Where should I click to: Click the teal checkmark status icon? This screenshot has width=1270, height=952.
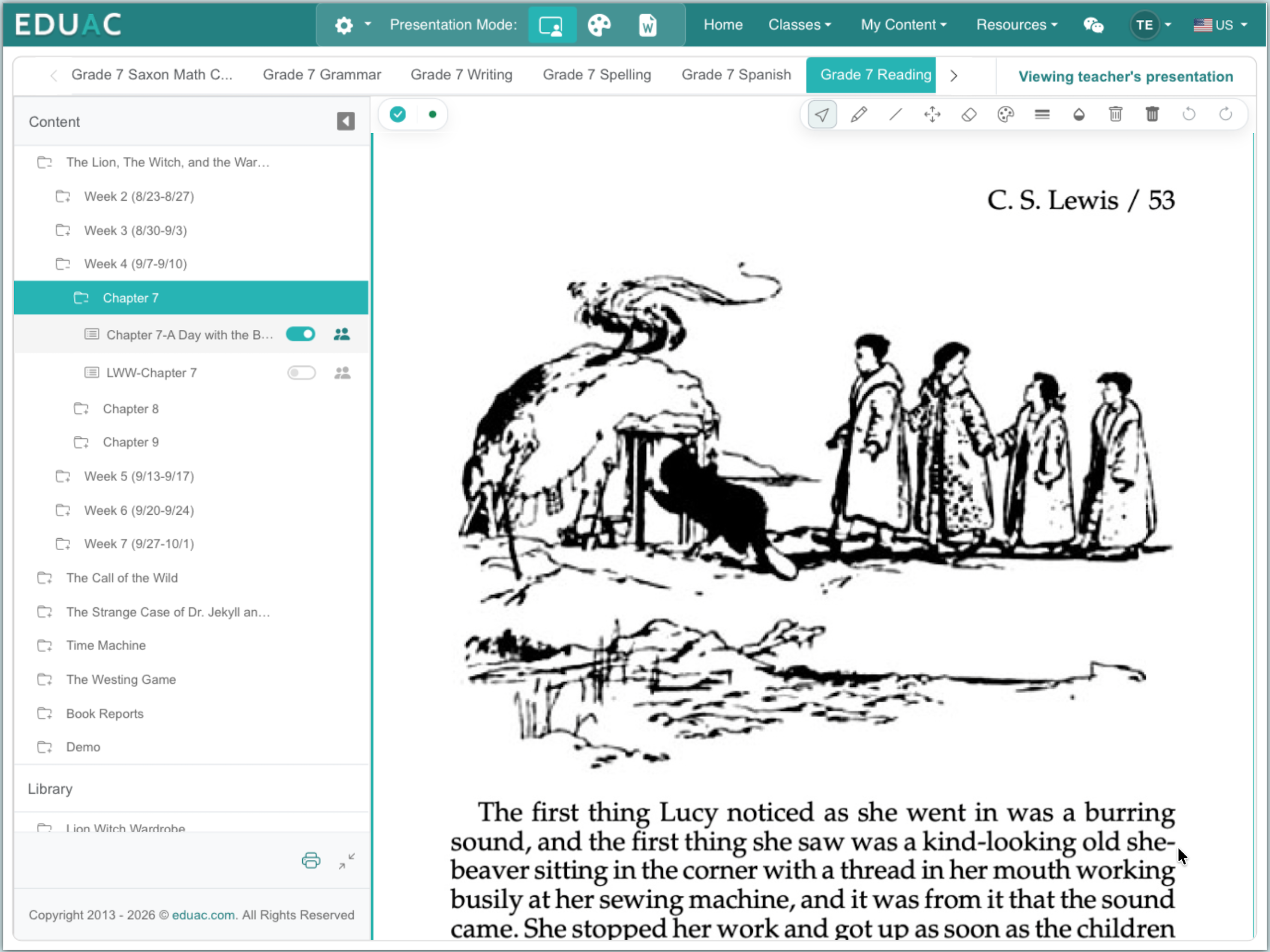coord(398,114)
